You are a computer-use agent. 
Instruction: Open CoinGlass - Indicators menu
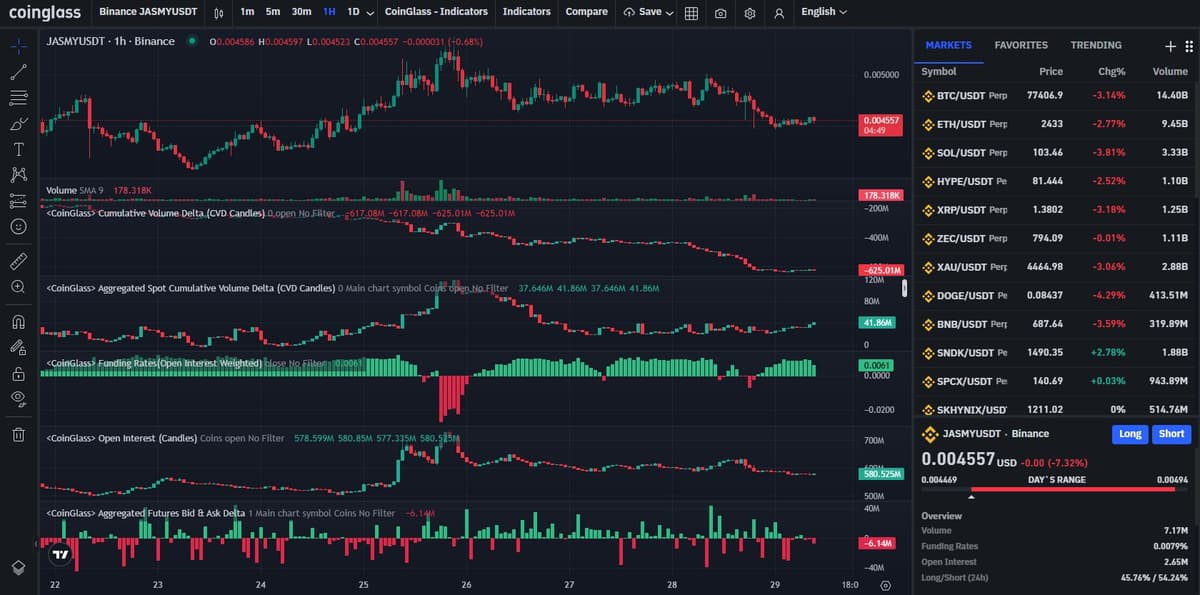tap(436, 12)
